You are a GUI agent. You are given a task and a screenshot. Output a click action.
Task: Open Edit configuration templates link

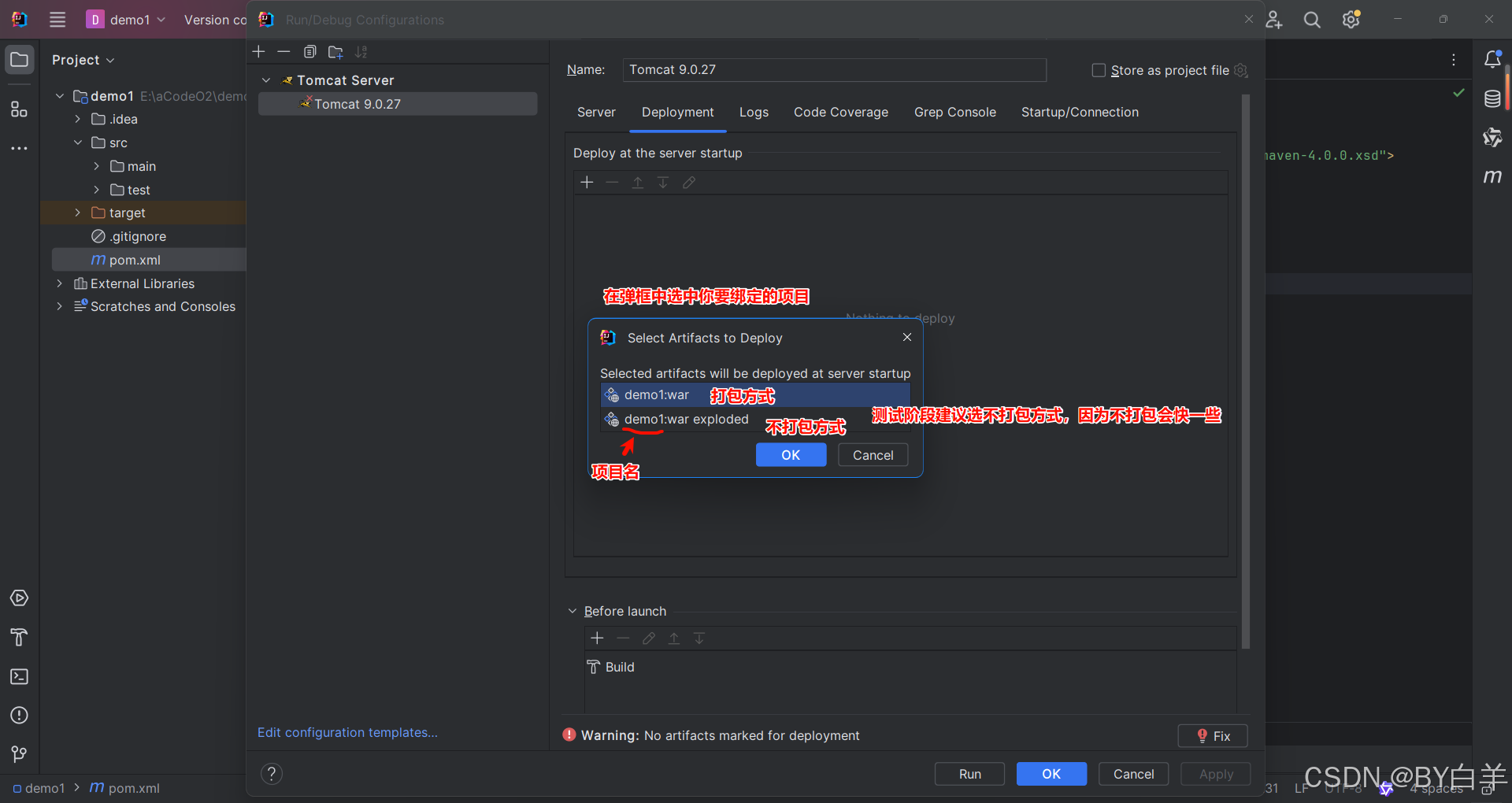pyautogui.click(x=347, y=732)
